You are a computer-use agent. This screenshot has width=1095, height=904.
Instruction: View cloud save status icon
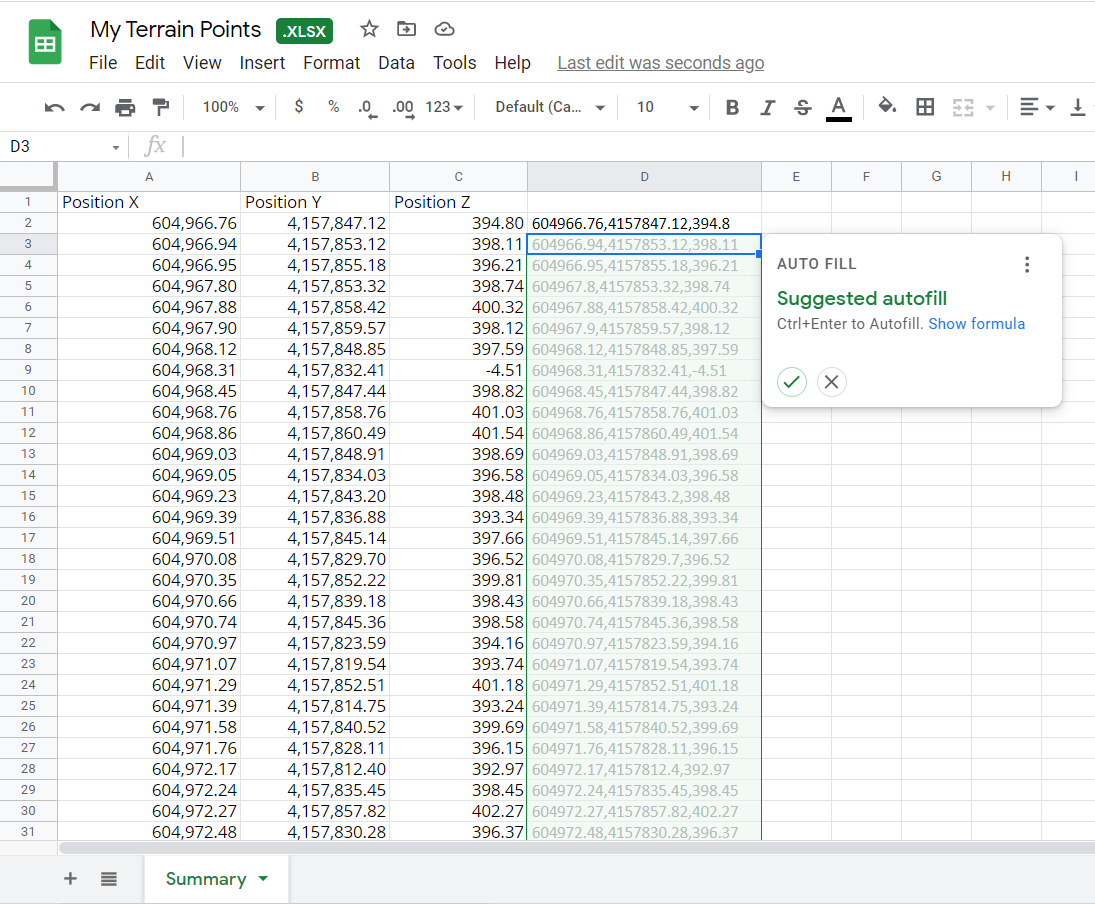click(444, 29)
